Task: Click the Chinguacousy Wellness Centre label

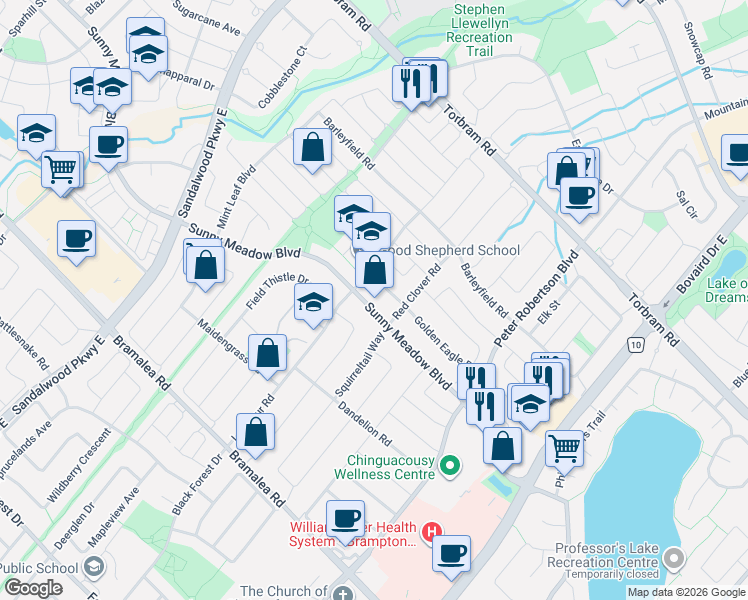Action: click(x=384, y=467)
